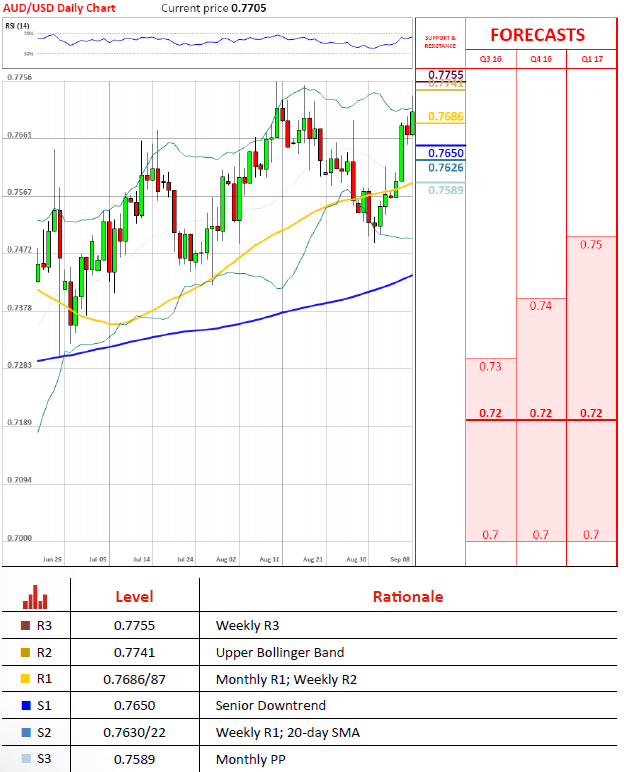Click the red bar chart icon in table header
This screenshot has width=624, height=772.
(x=35, y=597)
